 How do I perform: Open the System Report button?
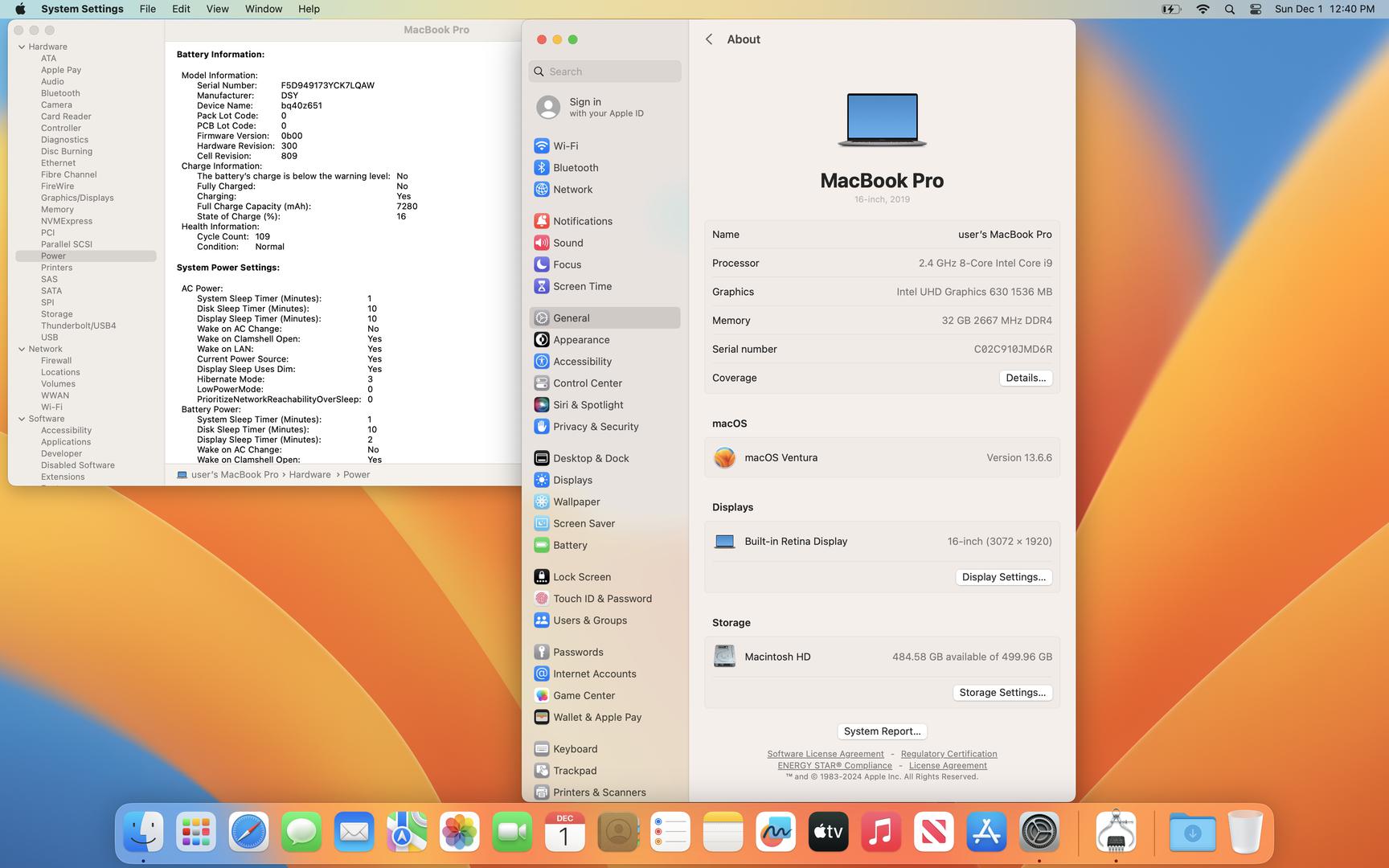click(x=882, y=731)
